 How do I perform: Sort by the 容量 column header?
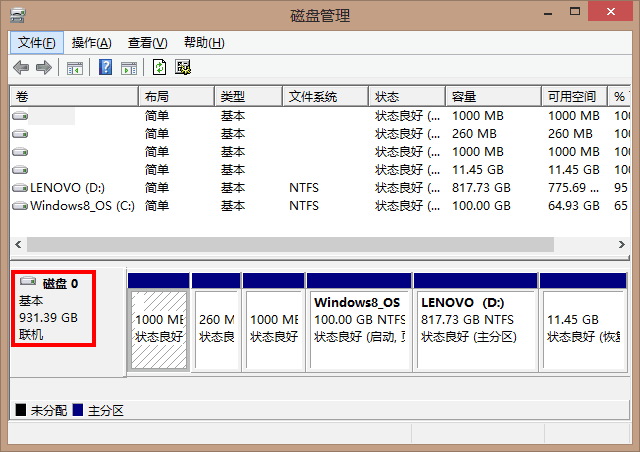[492, 96]
